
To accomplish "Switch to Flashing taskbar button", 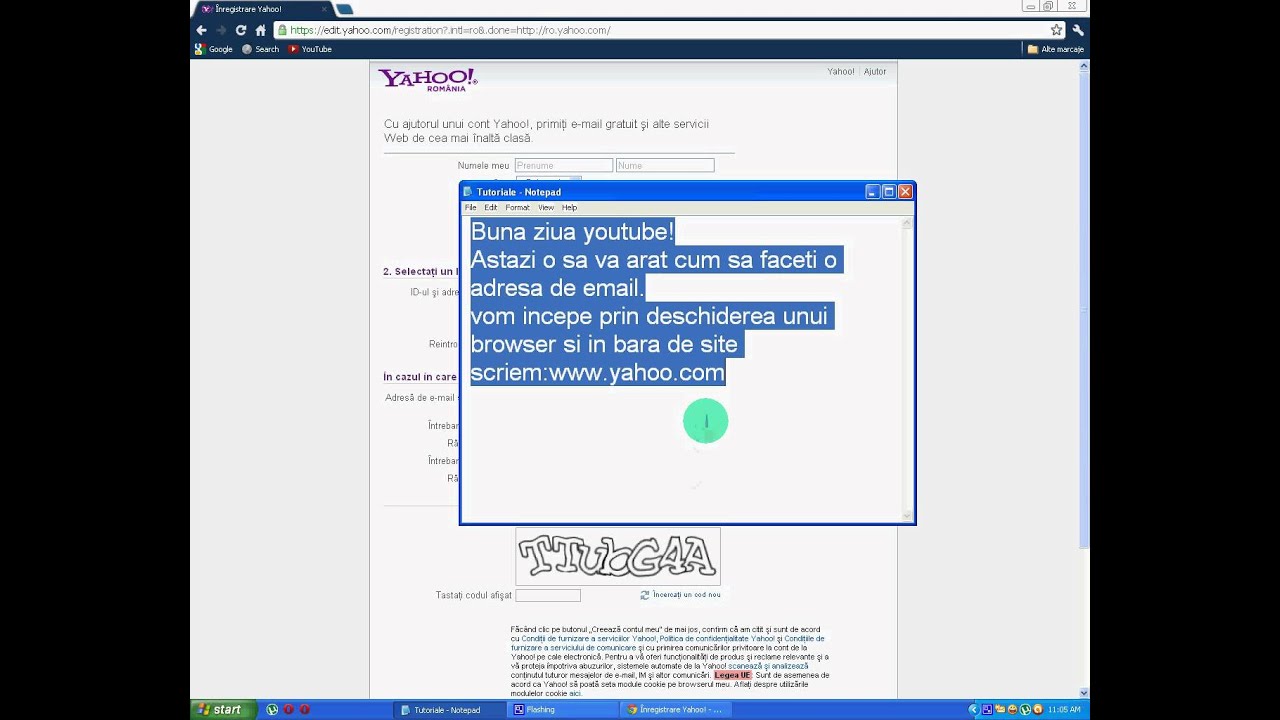I will point(560,710).
